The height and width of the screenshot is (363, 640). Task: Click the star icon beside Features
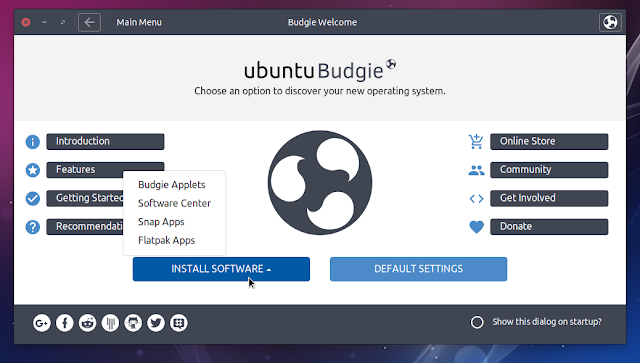33,170
